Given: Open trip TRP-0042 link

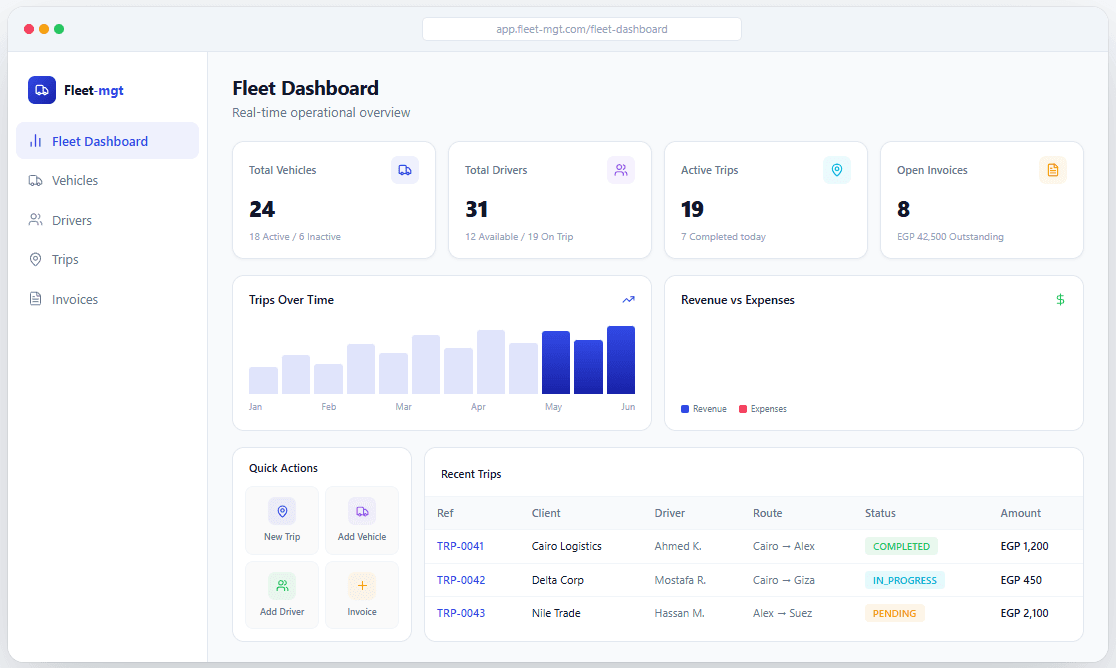Looking at the screenshot, I should 461,580.
